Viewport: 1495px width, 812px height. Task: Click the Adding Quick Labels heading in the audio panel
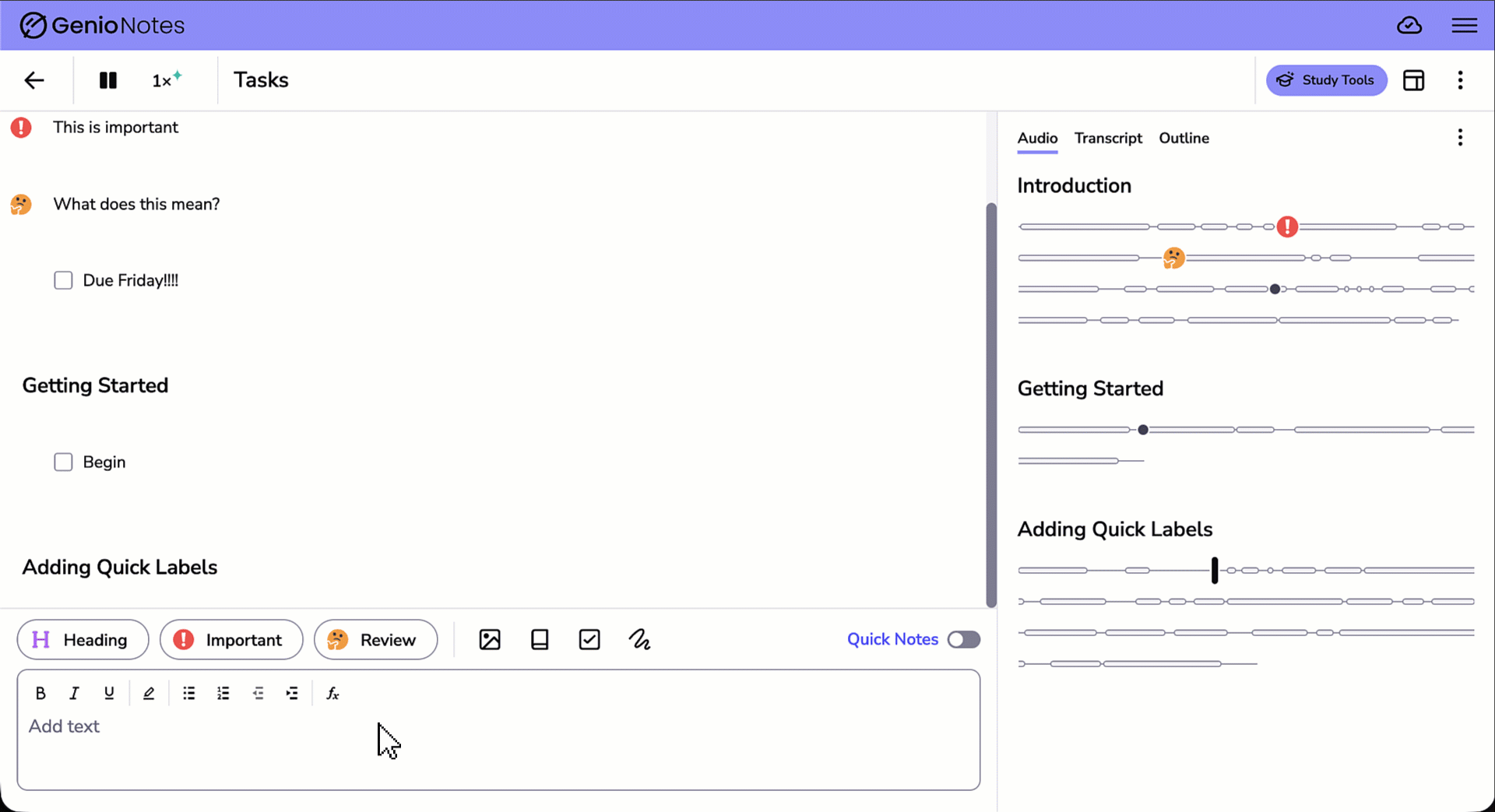(1115, 529)
